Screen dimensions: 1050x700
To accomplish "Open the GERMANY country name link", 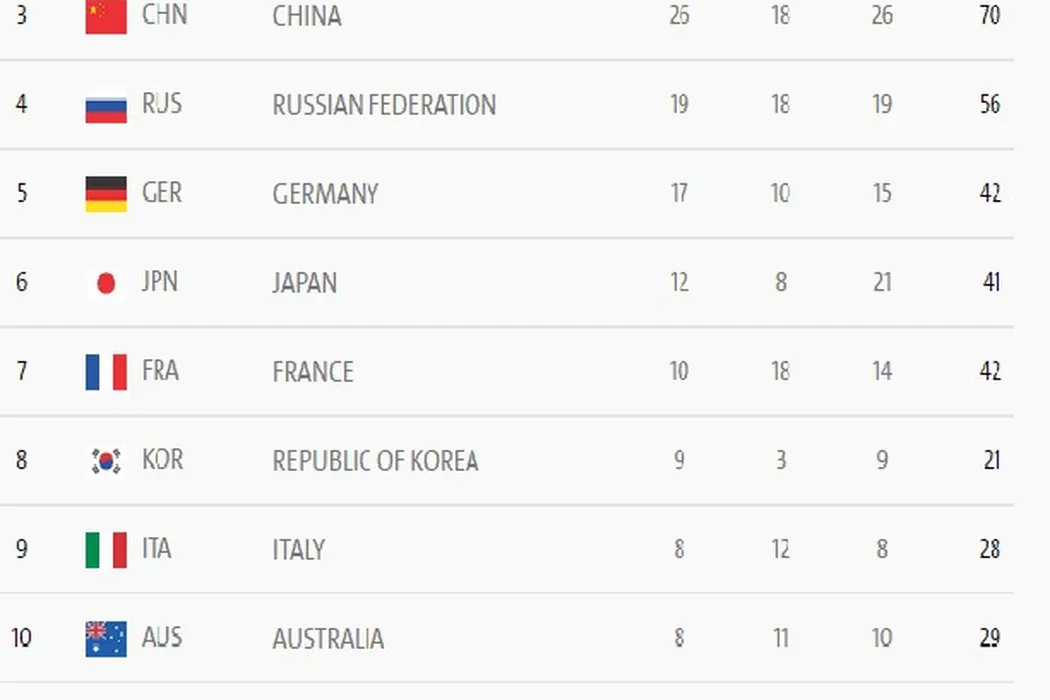I will [325, 194].
